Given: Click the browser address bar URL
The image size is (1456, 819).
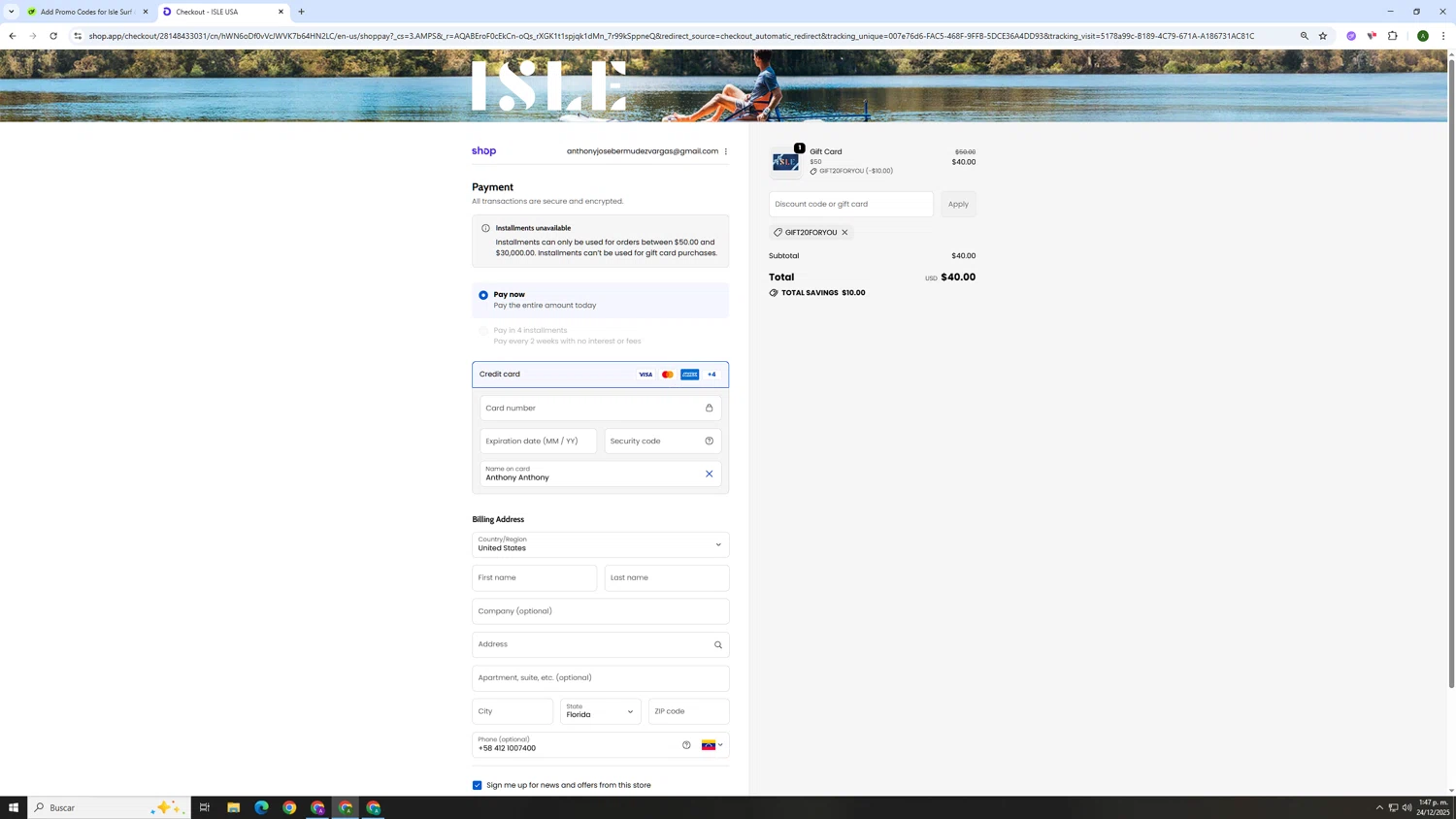Looking at the screenshot, I should coord(672,36).
